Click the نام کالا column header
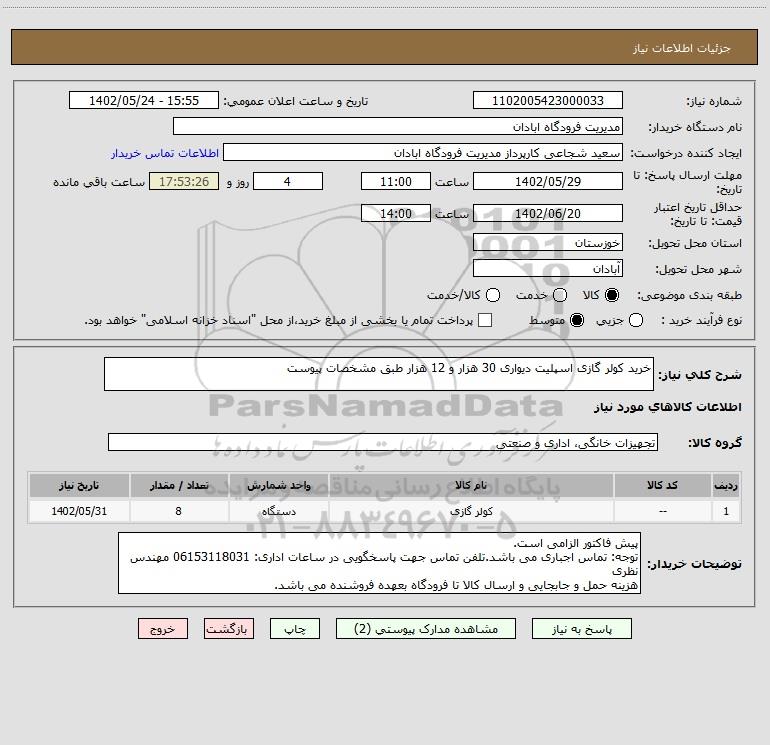The width and height of the screenshot is (770, 745). click(471, 485)
